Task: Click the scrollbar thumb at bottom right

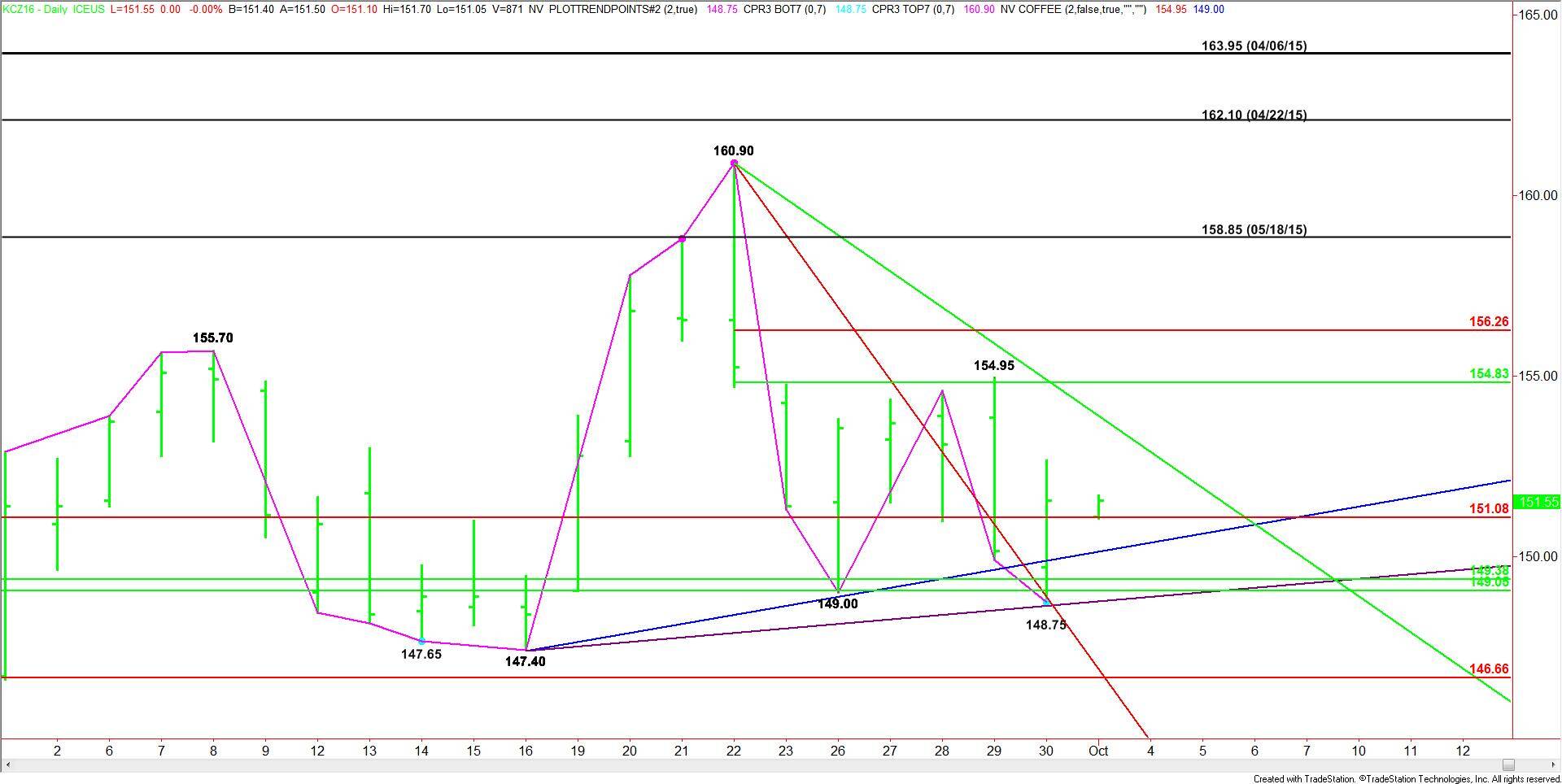Action: 1508,764
